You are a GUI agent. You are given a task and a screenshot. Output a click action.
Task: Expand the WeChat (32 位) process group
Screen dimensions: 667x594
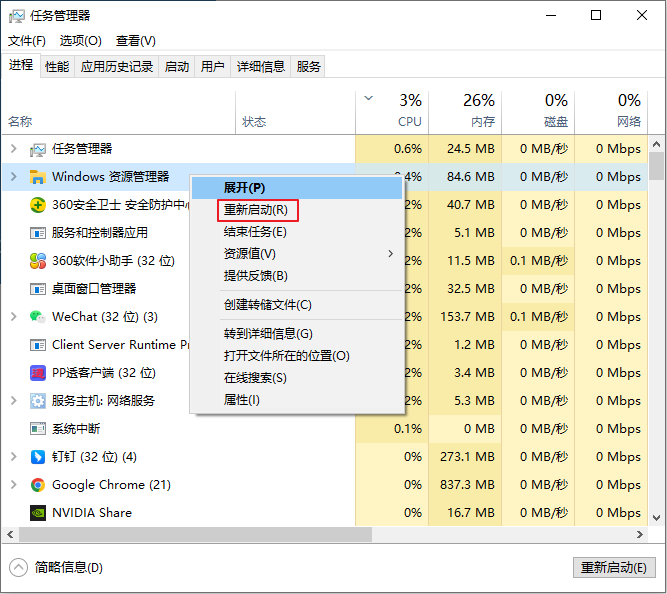[14, 317]
